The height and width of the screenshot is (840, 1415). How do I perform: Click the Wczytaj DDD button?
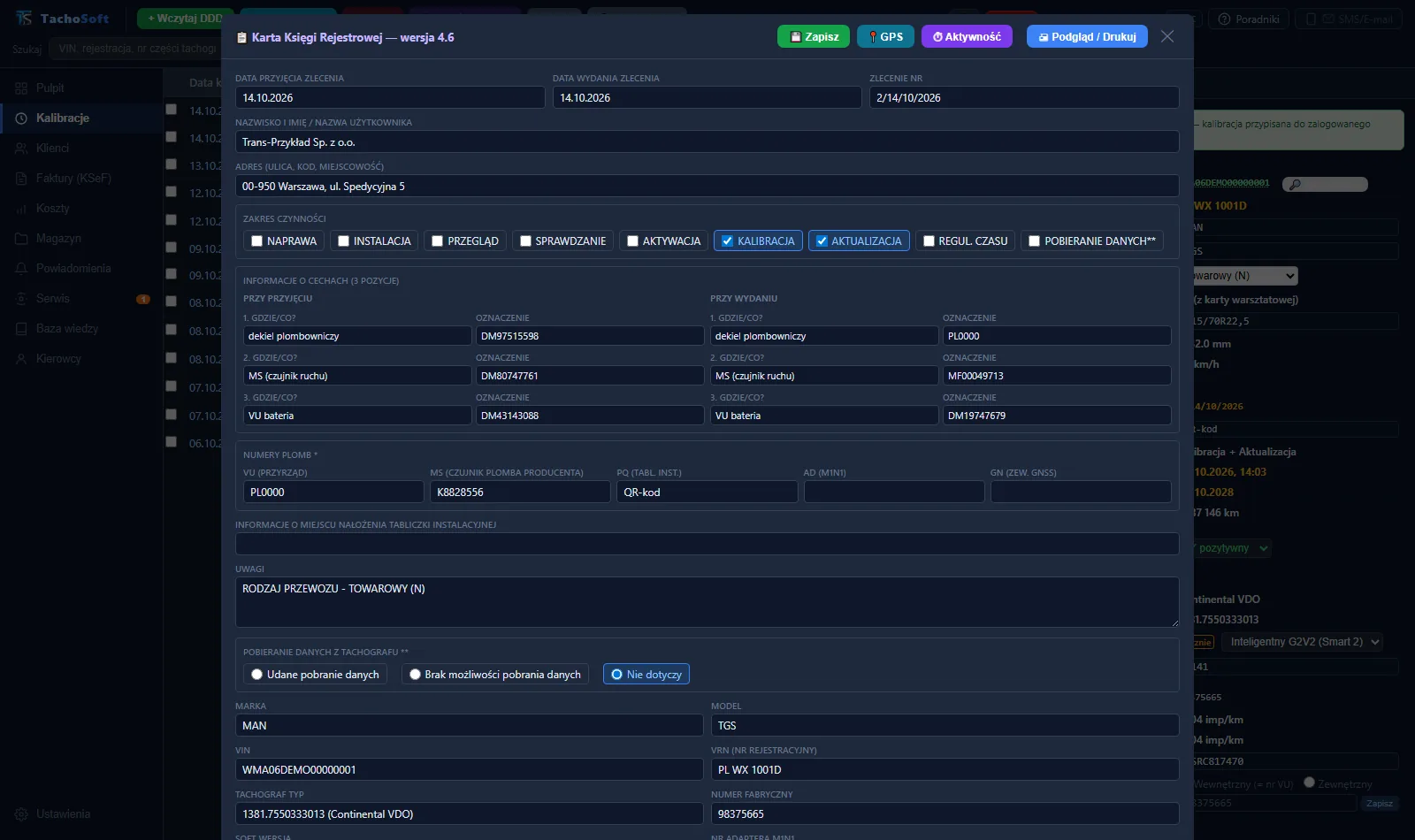coord(184,18)
